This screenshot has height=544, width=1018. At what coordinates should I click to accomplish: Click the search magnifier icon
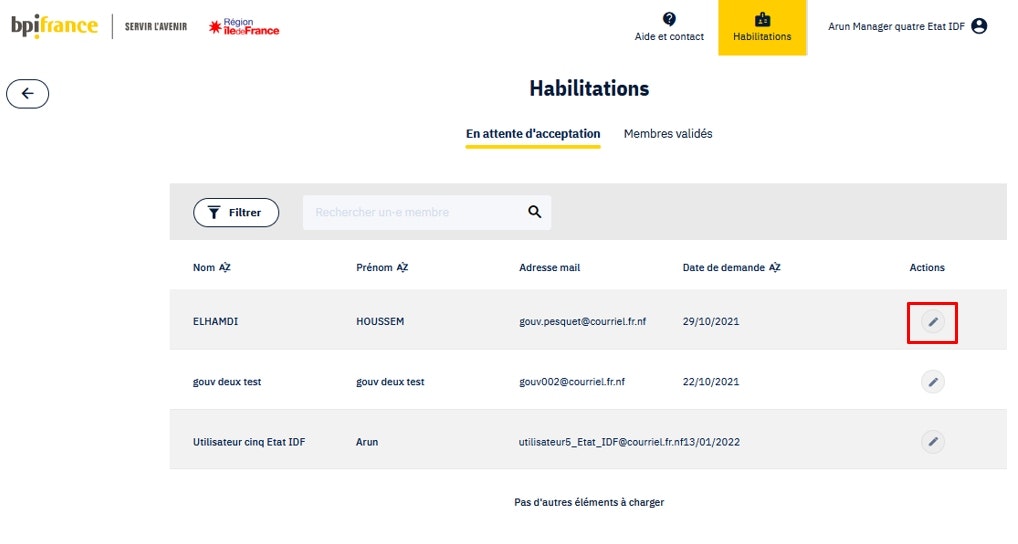point(535,212)
